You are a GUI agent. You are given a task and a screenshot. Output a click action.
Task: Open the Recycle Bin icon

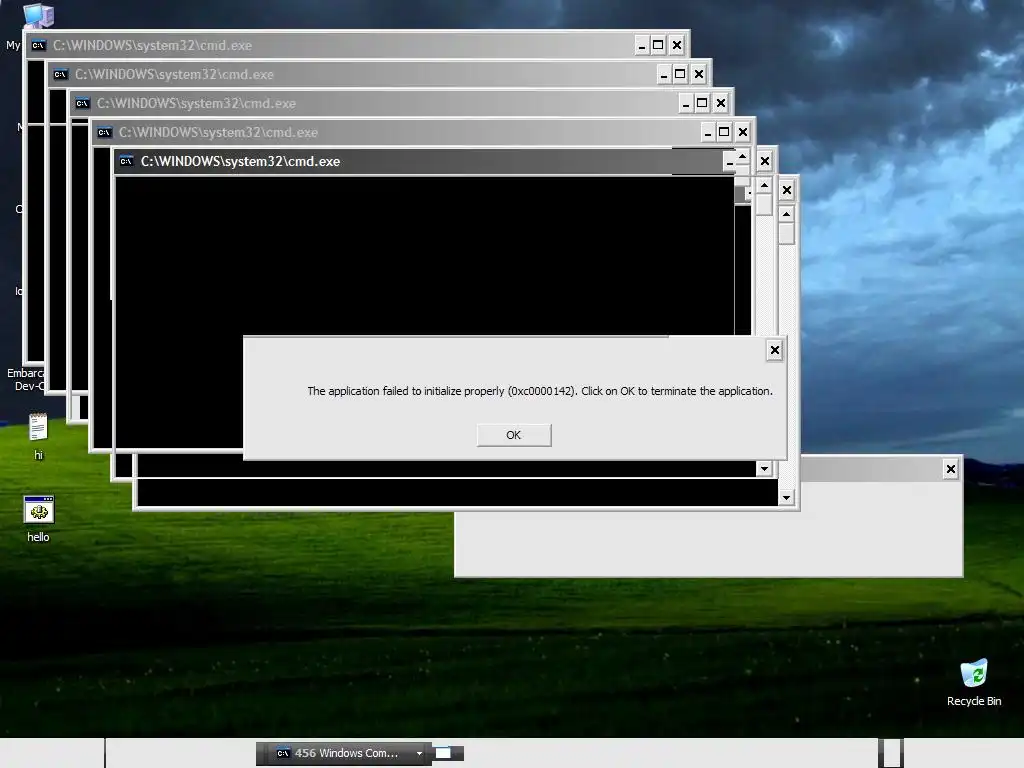pyautogui.click(x=974, y=683)
